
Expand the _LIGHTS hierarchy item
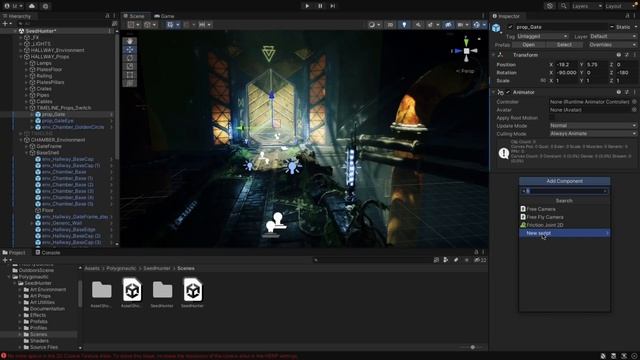21,44
